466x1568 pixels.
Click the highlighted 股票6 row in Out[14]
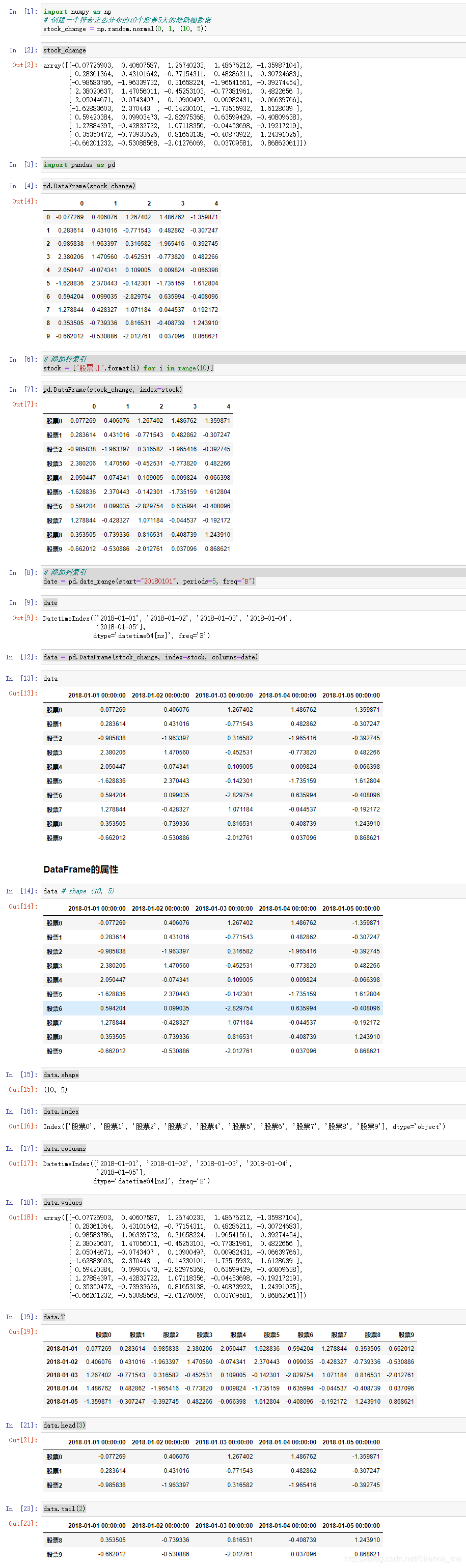[x=213, y=1008]
